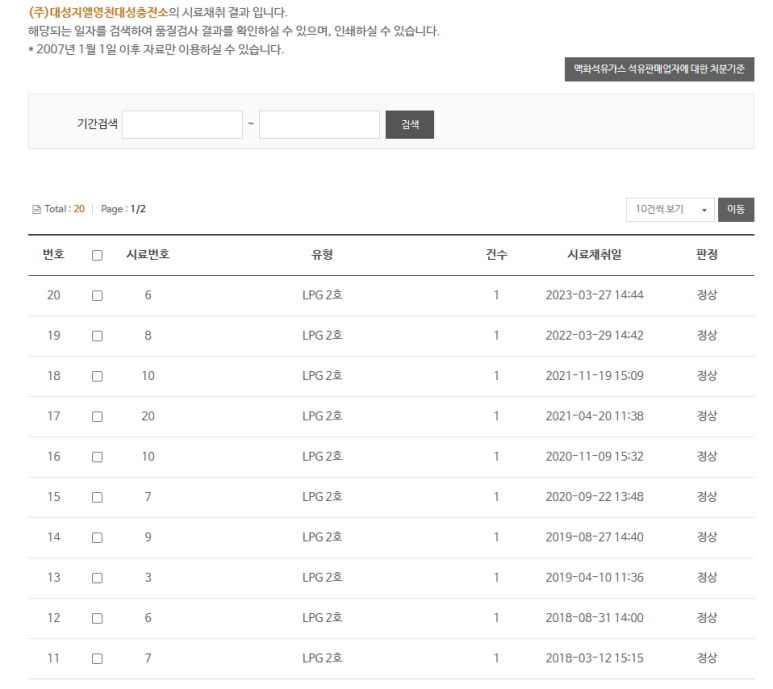Open the 10건씩 보기 dropdown
The height and width of the screenshot is (689, 773).
(670, 209)
